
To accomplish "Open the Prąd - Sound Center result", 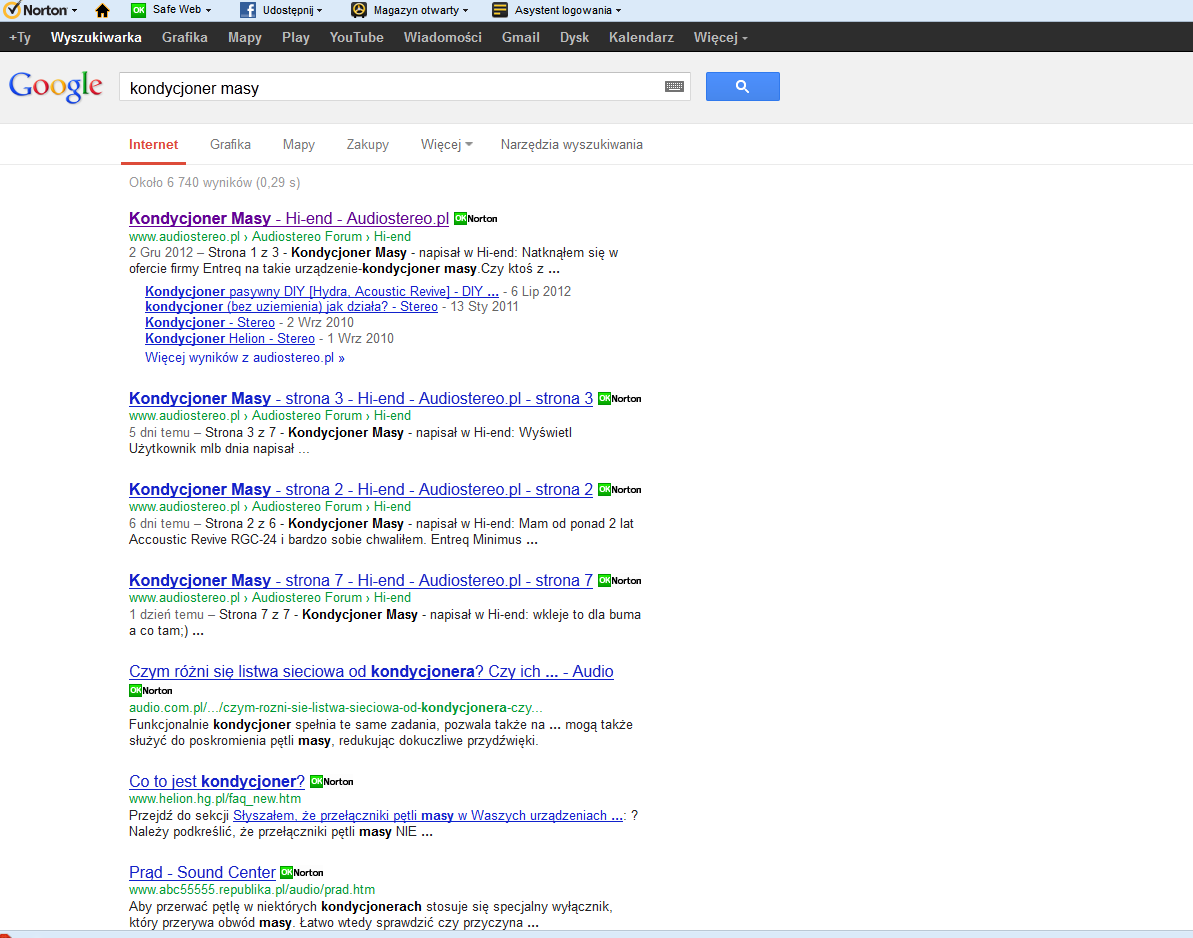I will 202,873.
